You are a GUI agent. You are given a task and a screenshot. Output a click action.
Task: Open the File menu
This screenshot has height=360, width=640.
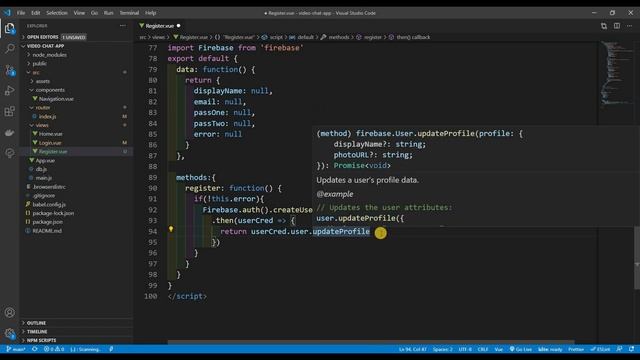click(21, 13)
